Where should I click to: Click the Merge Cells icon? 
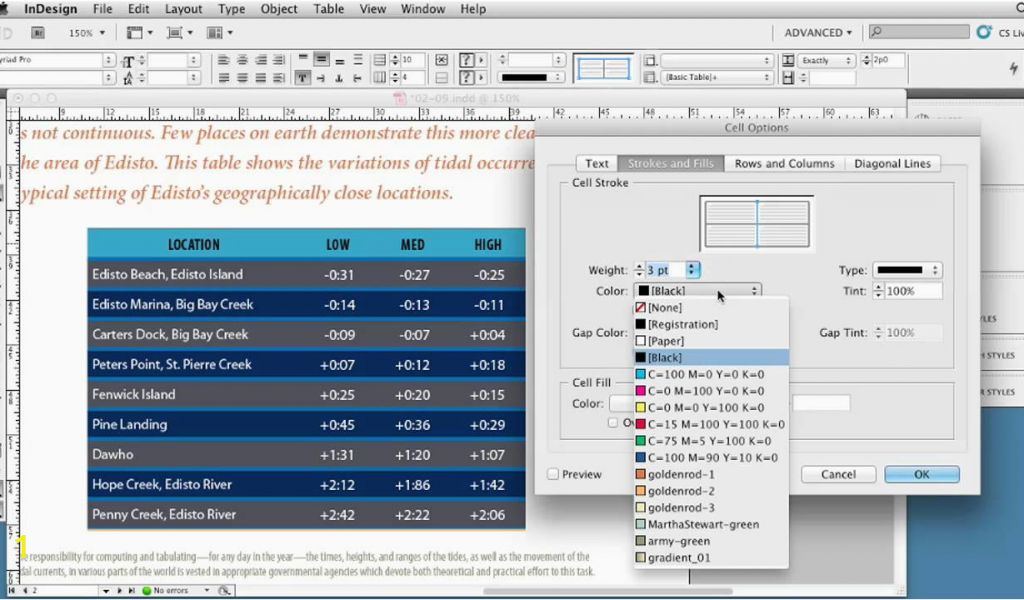point(441,60)
